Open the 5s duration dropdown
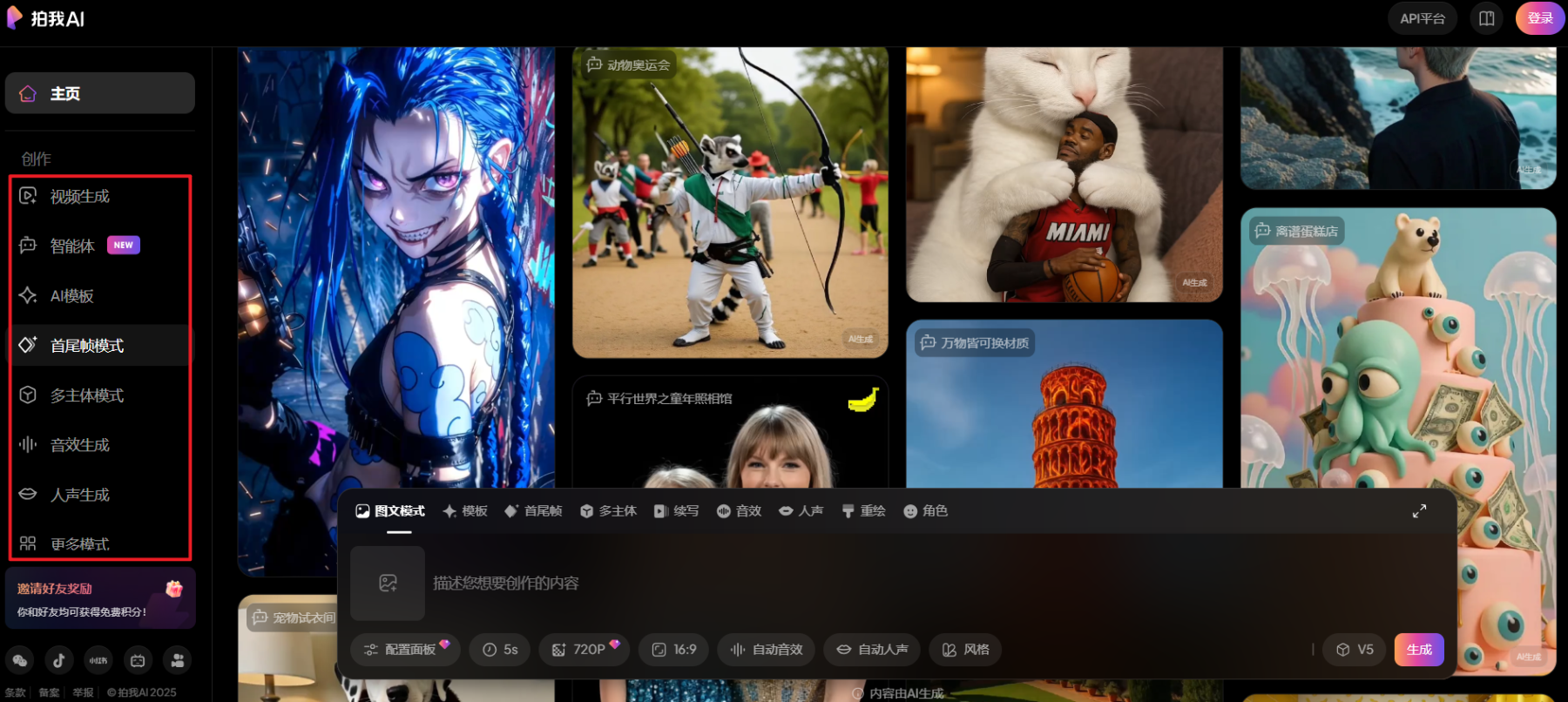 (x=500, y=650)
